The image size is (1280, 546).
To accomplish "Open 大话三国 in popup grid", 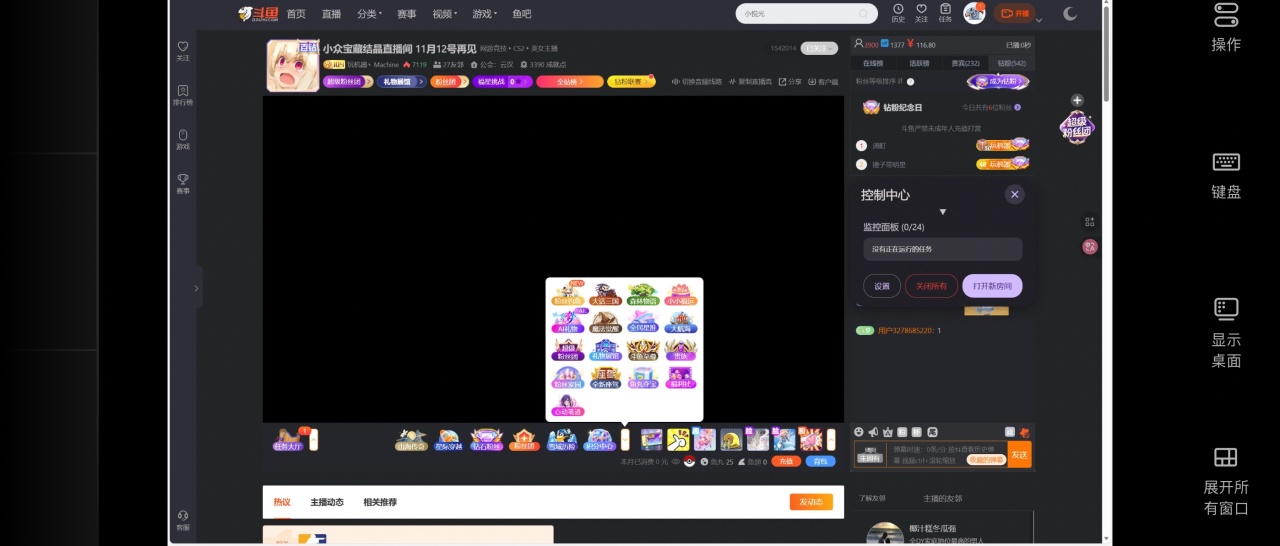I will tap(605, 293).
